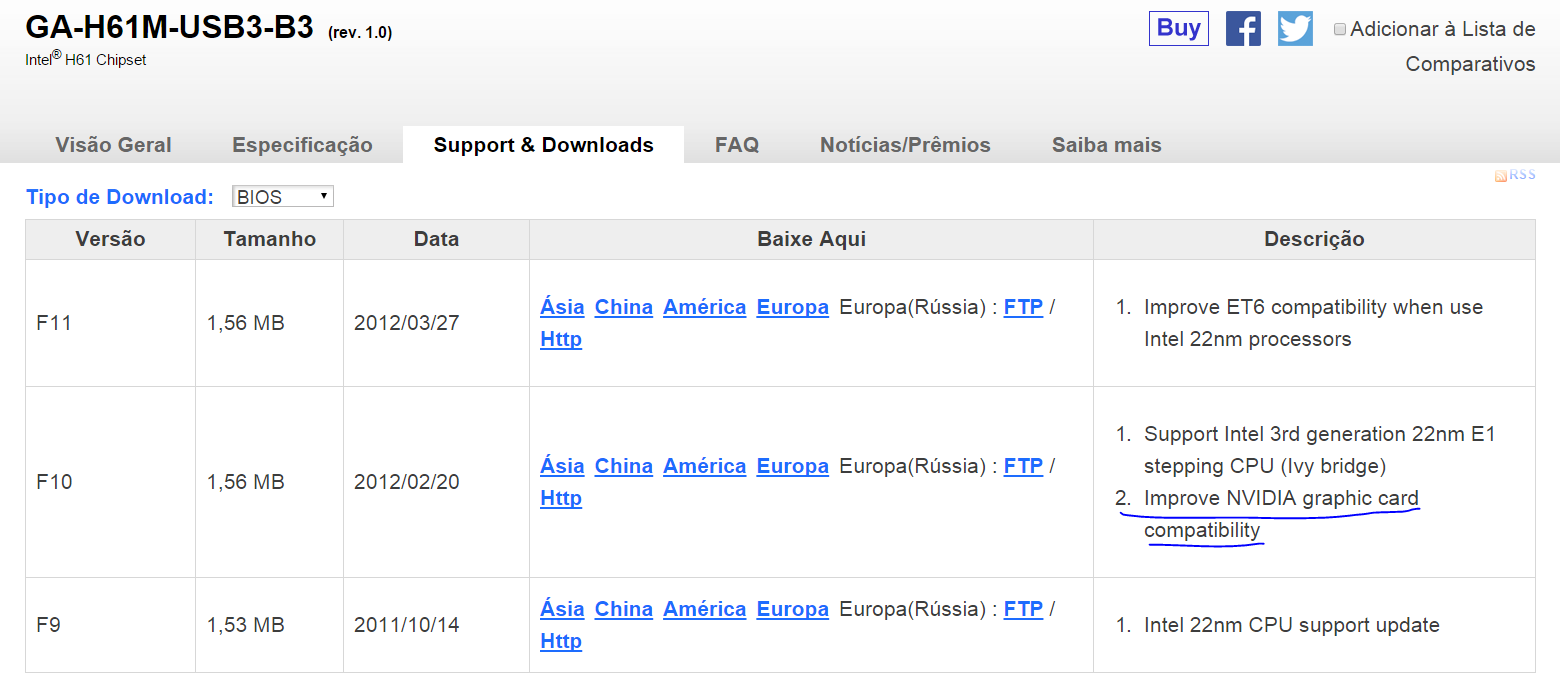Select date cell 2012/03/27
Image resolution: width=1560 pixels, height=673 pixels.
point(436,323)
